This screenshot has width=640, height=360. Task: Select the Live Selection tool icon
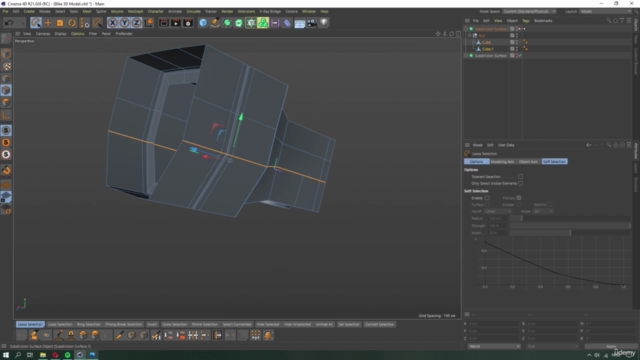click(36, 23)
